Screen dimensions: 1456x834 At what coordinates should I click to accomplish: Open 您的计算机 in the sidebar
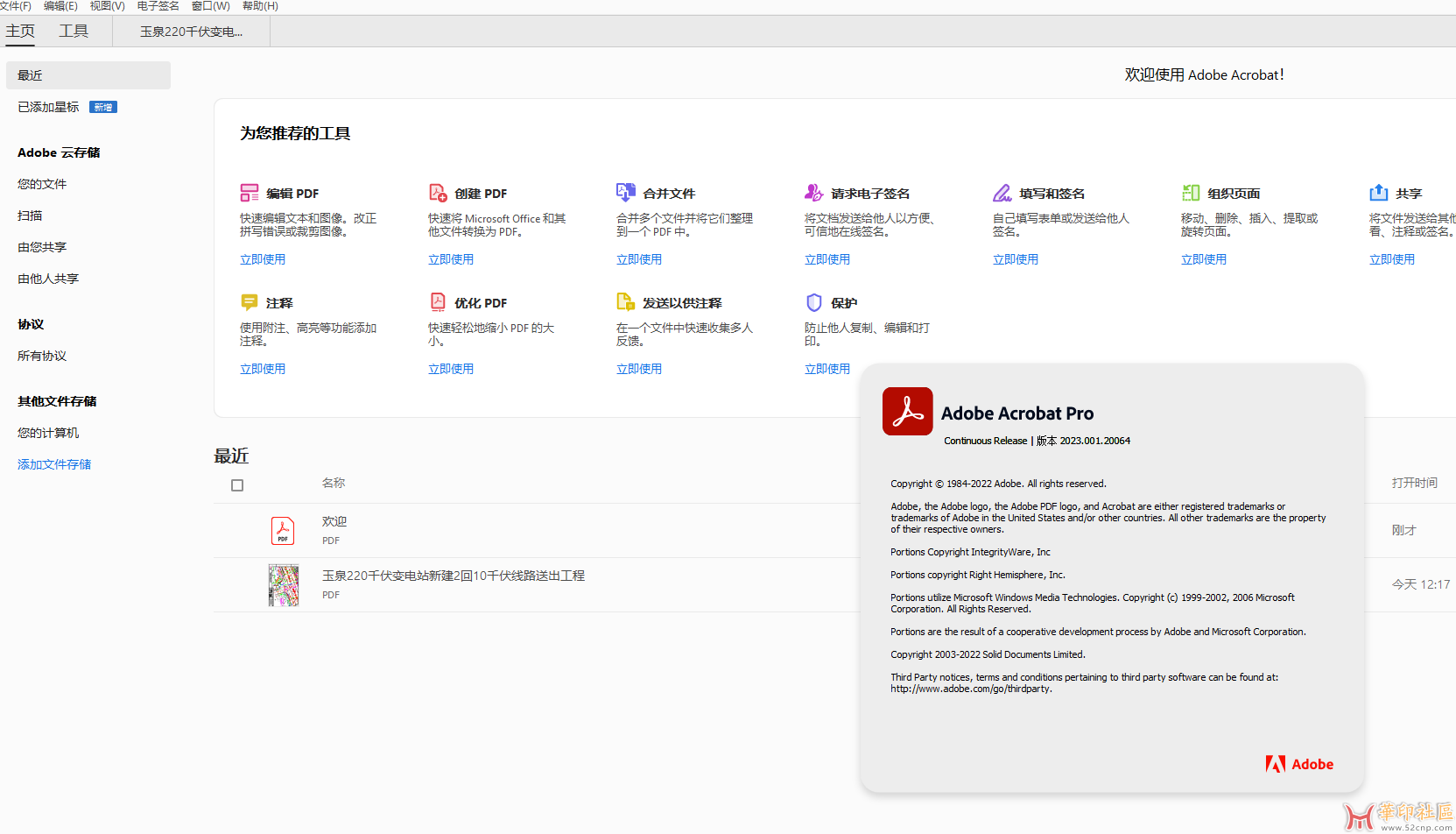(48, 433)
